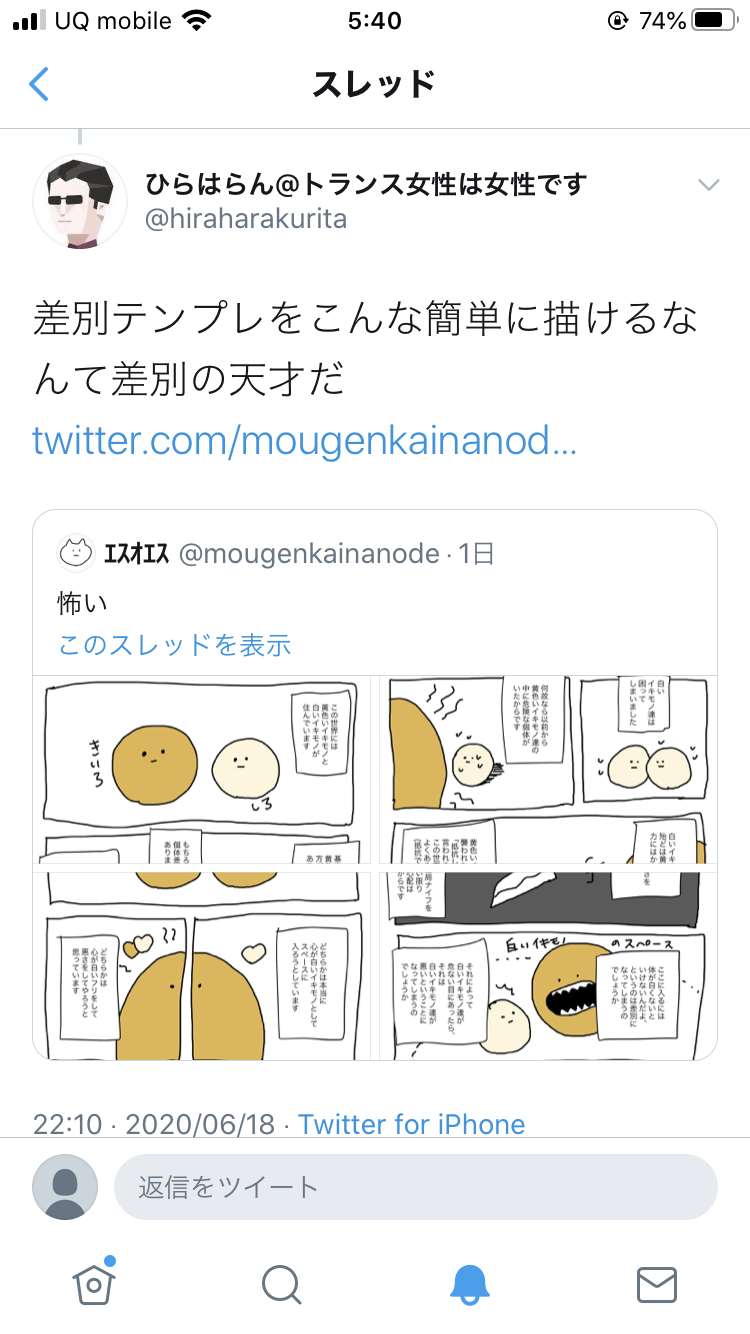750x1334 pixels.
Task: Tap the '返信をツイート' reply field
Action: (416, 1187)
